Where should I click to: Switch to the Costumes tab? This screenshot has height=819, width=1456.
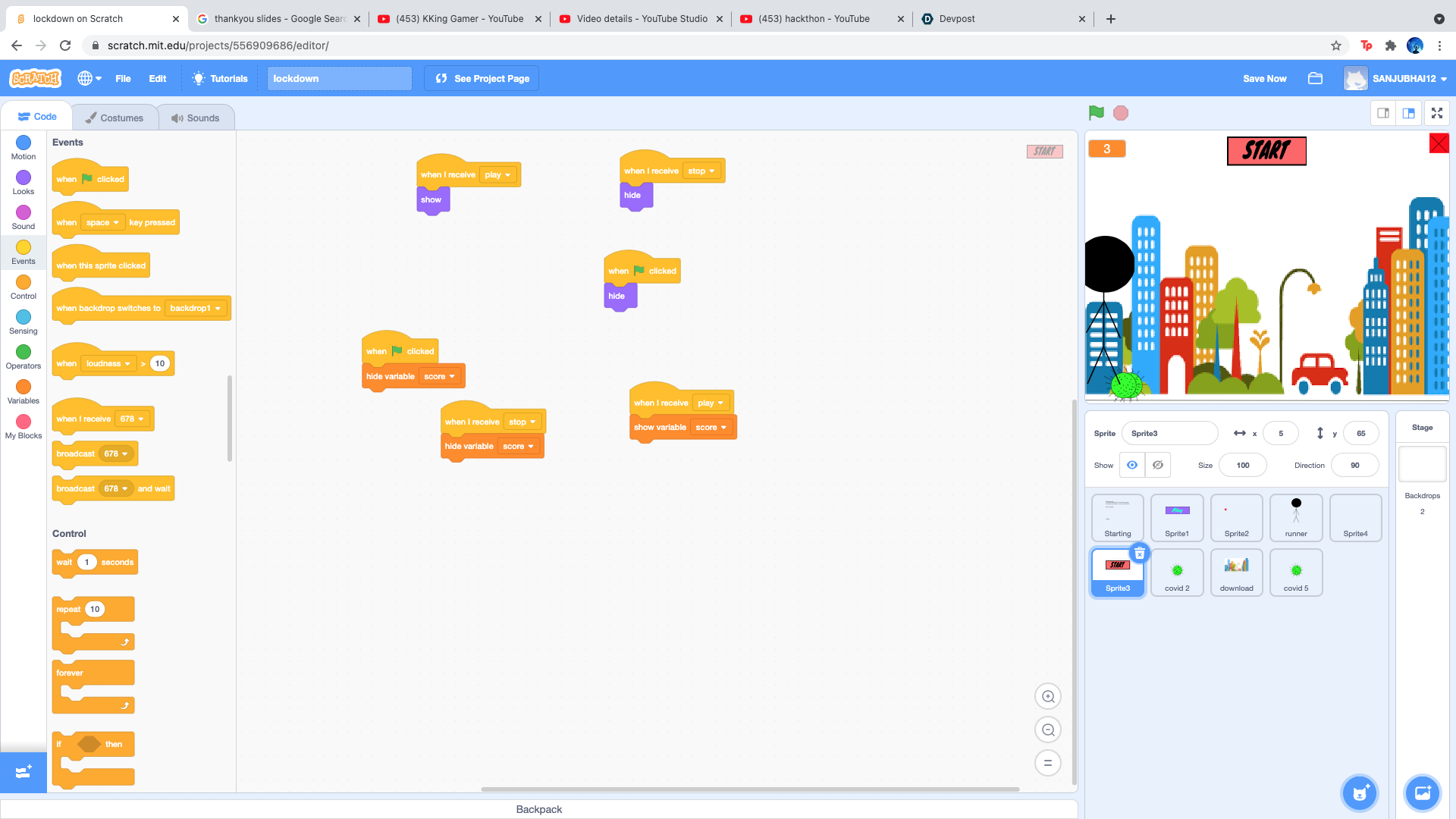(115, 118)
